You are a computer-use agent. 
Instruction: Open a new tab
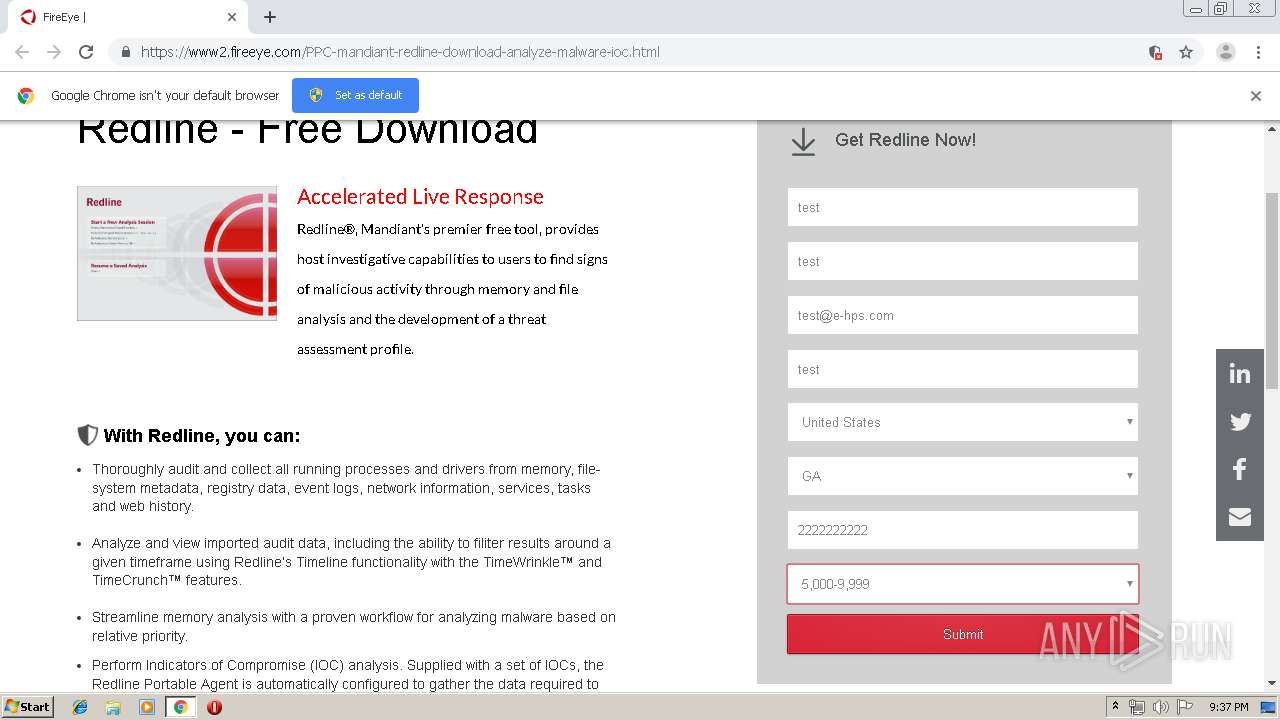[270, 17]
